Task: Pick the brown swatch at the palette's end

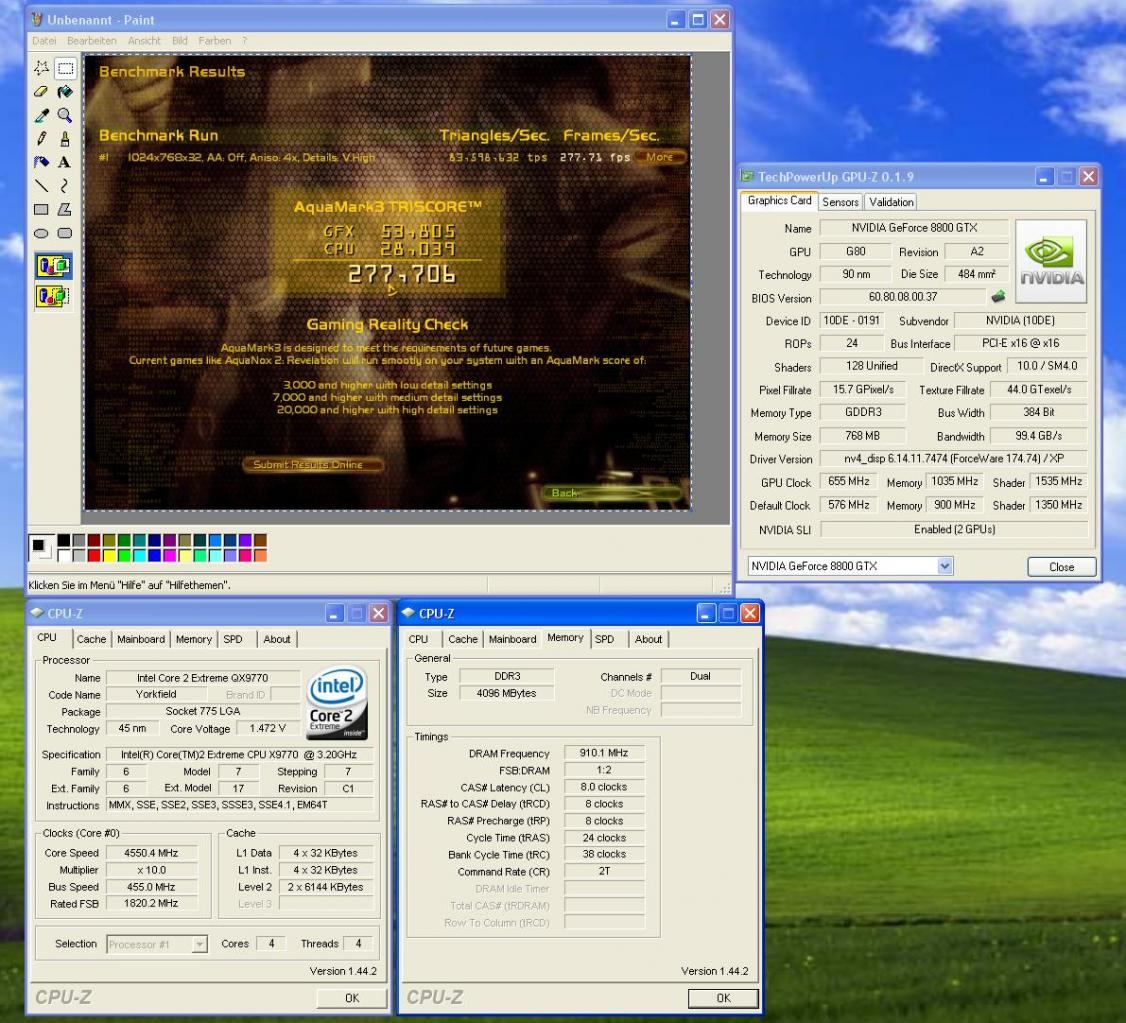Action: [260, 540]
